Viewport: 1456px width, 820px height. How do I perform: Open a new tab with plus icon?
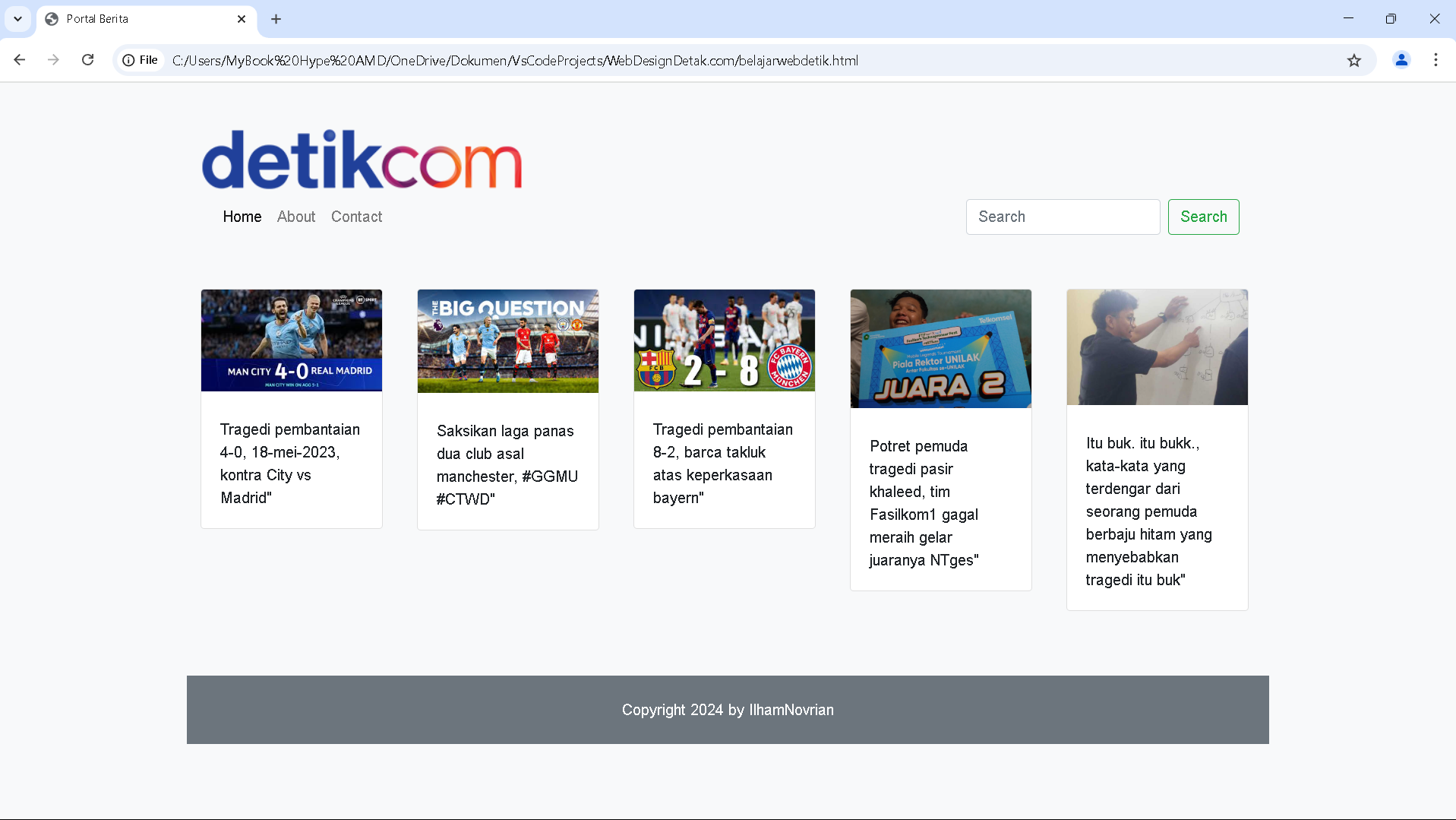(x=276, y=19)
